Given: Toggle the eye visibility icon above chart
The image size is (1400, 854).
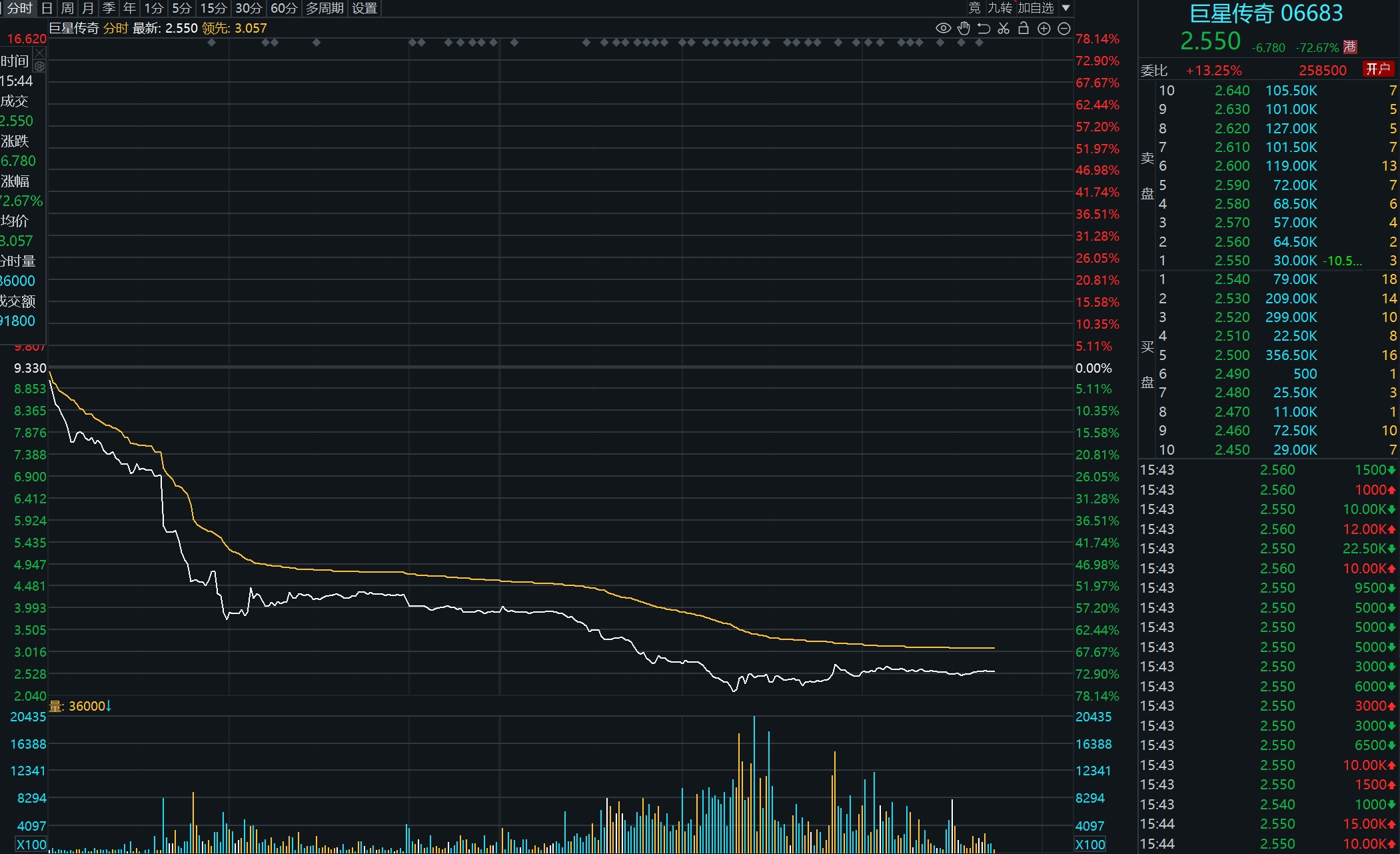Looking at the screenshot, I should pos(943,28).
